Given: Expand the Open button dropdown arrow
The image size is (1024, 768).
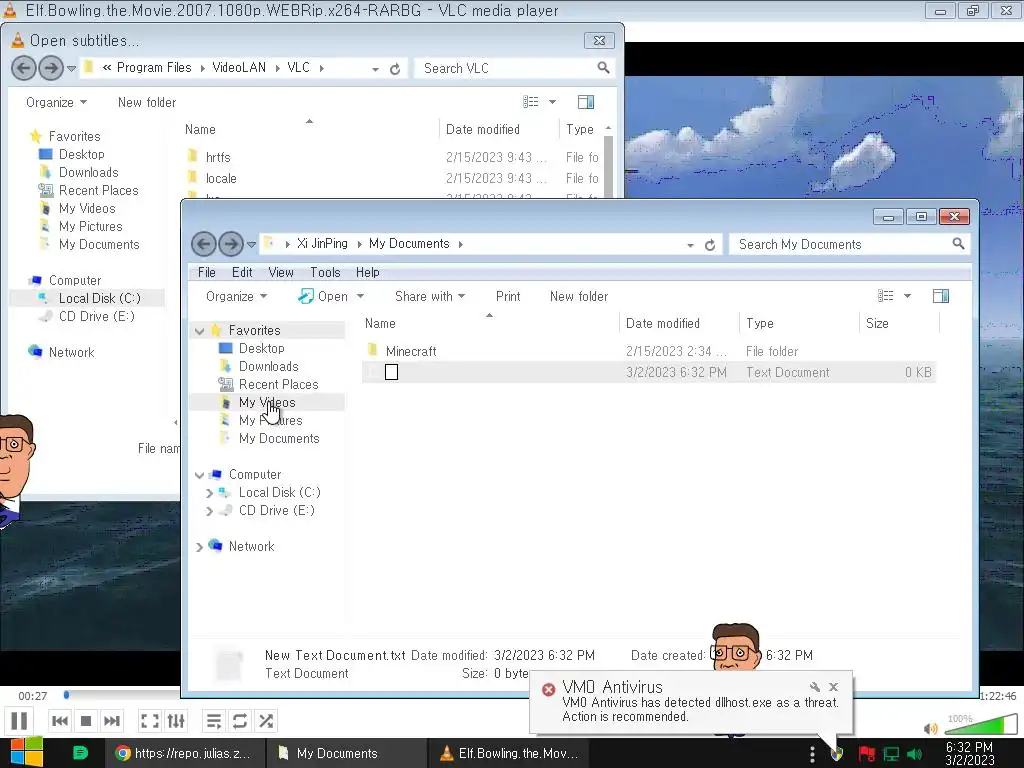Looking at the screenshot, I should (x=360, y=296).
